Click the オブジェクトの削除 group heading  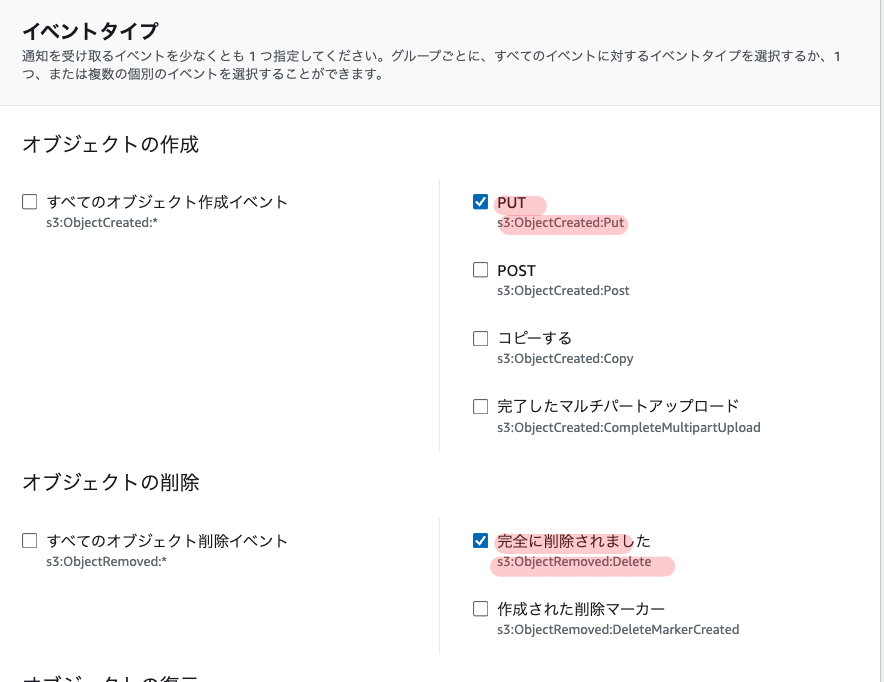point(110,483)
